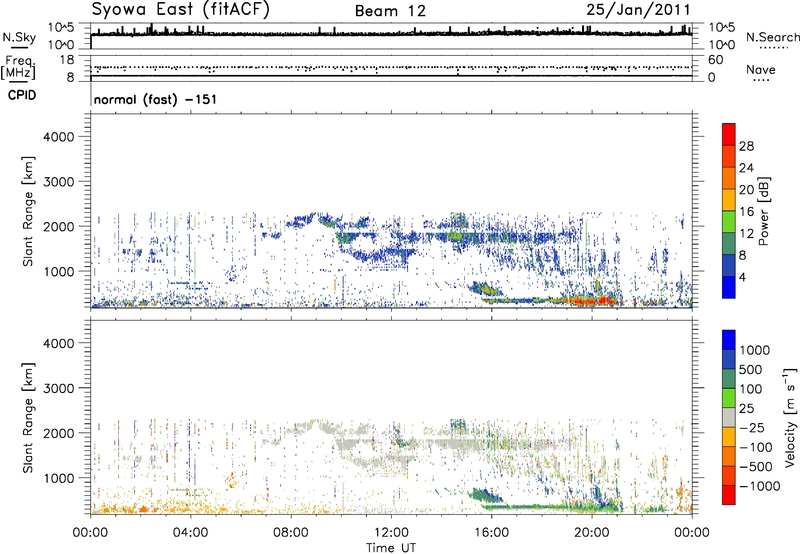
Task: Click the dotted line sample under Nave
Action: (x=762, y=80)
